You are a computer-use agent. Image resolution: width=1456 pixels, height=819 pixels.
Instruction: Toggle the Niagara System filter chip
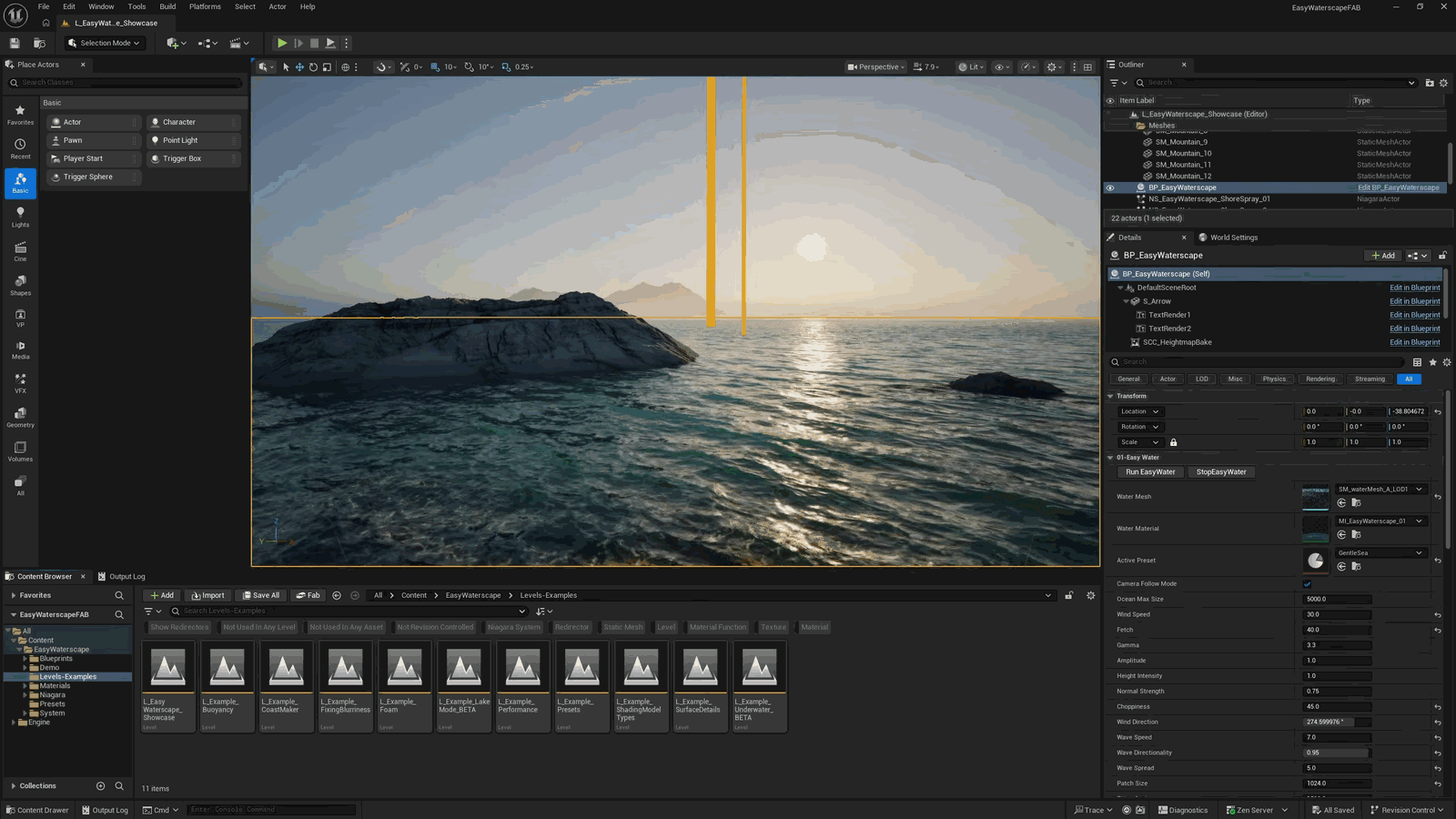(x=513, y=627)
